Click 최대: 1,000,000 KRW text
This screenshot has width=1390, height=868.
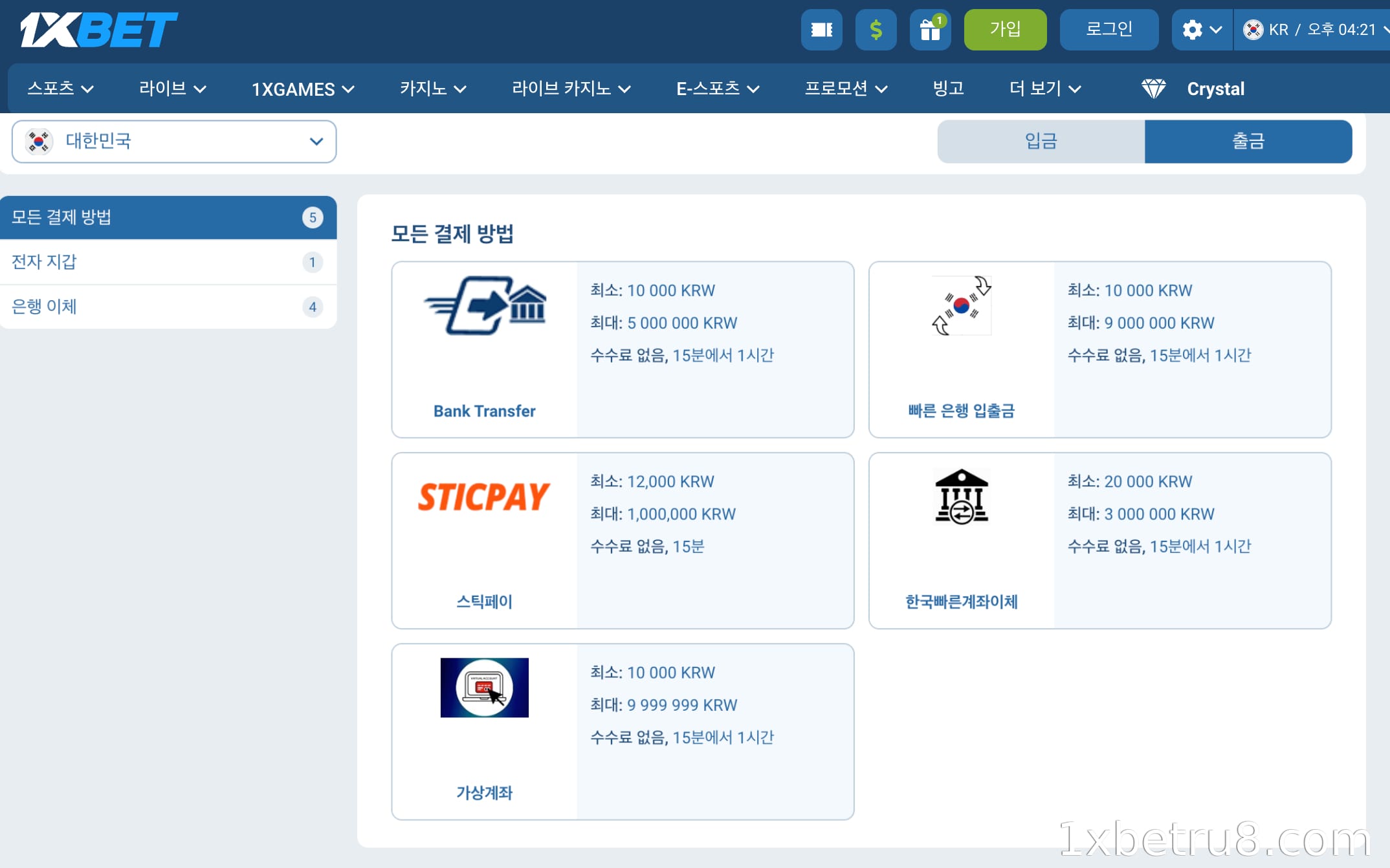coord(663,514)
